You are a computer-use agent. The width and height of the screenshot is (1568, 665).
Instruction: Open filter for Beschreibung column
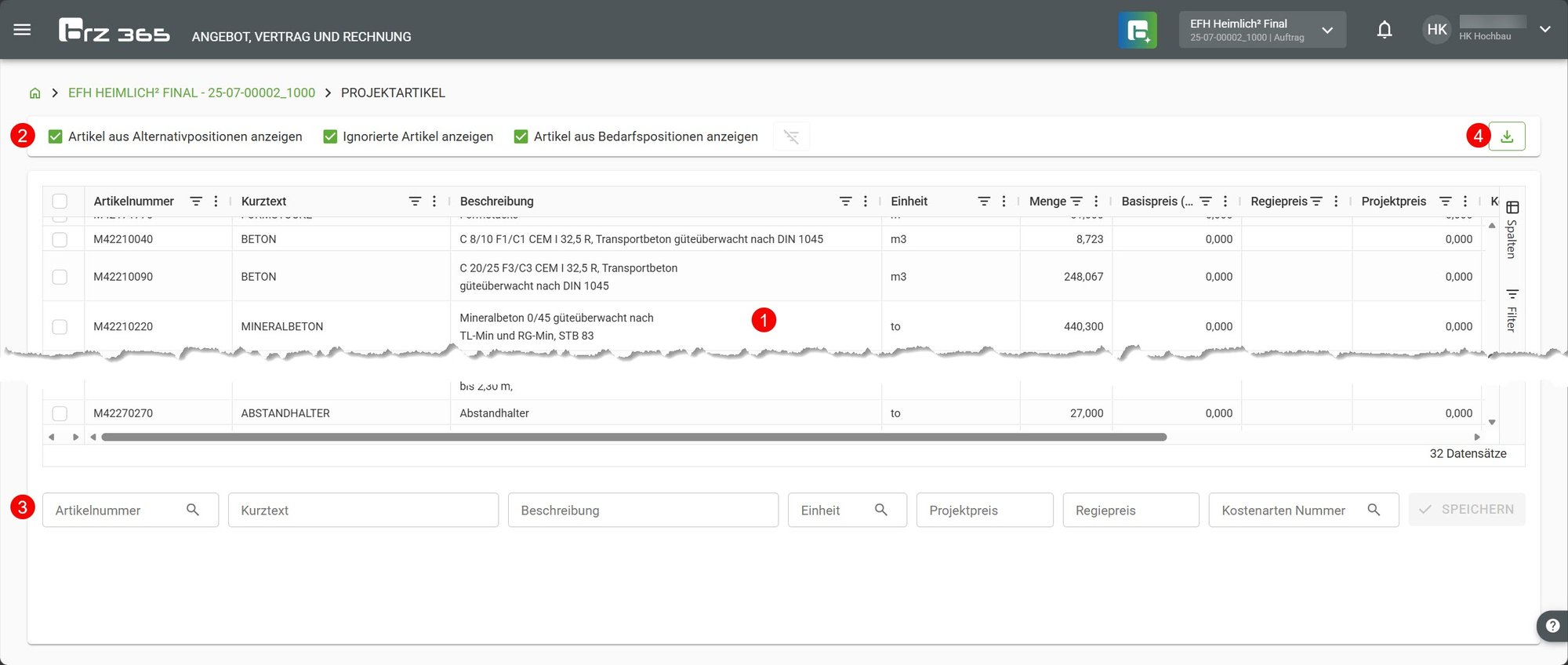(846, 202)
